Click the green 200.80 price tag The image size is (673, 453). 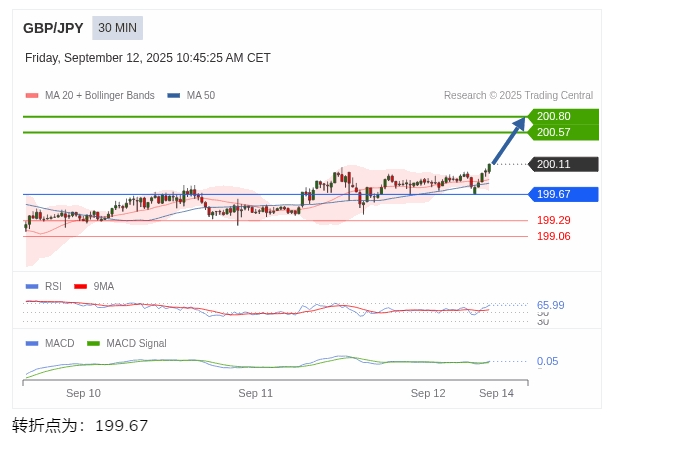[x=562, y=116]
